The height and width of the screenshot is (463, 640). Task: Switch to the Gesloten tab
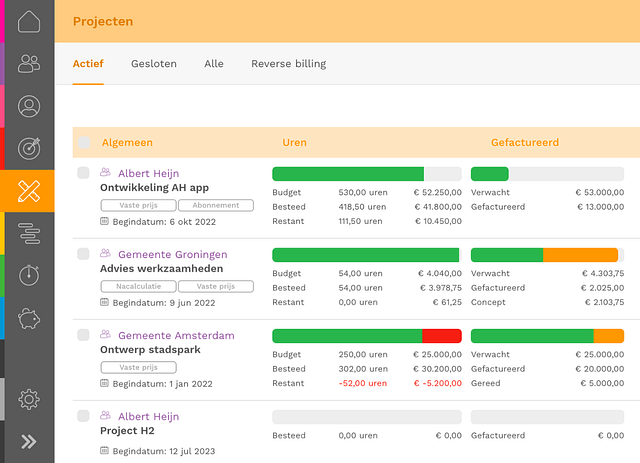(154, 64)
